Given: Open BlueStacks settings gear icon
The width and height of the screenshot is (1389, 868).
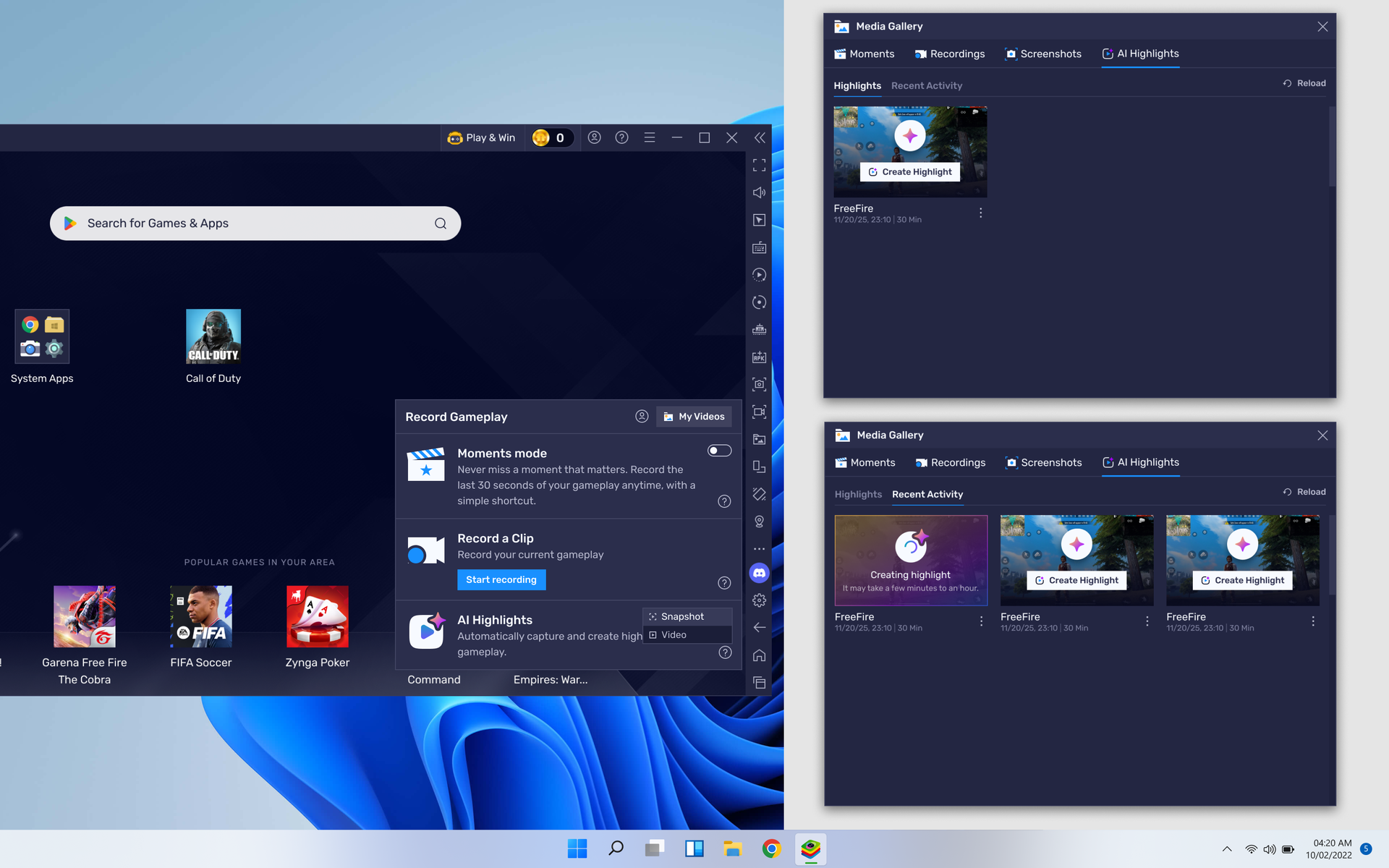Looking at the screenshot, I should click(759, 600).
